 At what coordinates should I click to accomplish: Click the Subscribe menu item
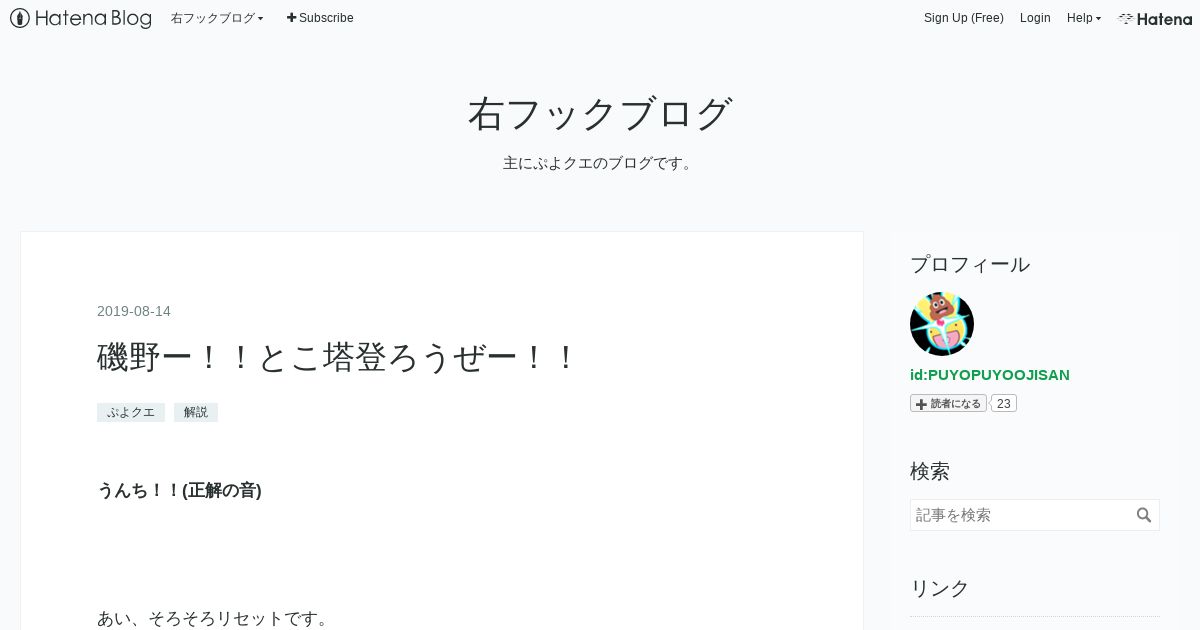320,18
